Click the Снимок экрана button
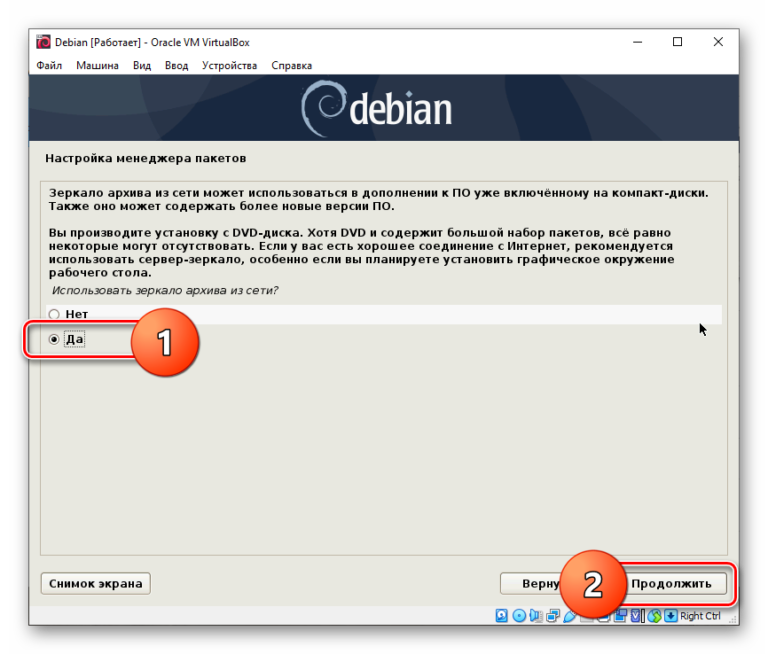768x654 pixels. click(x=96, y=583)
